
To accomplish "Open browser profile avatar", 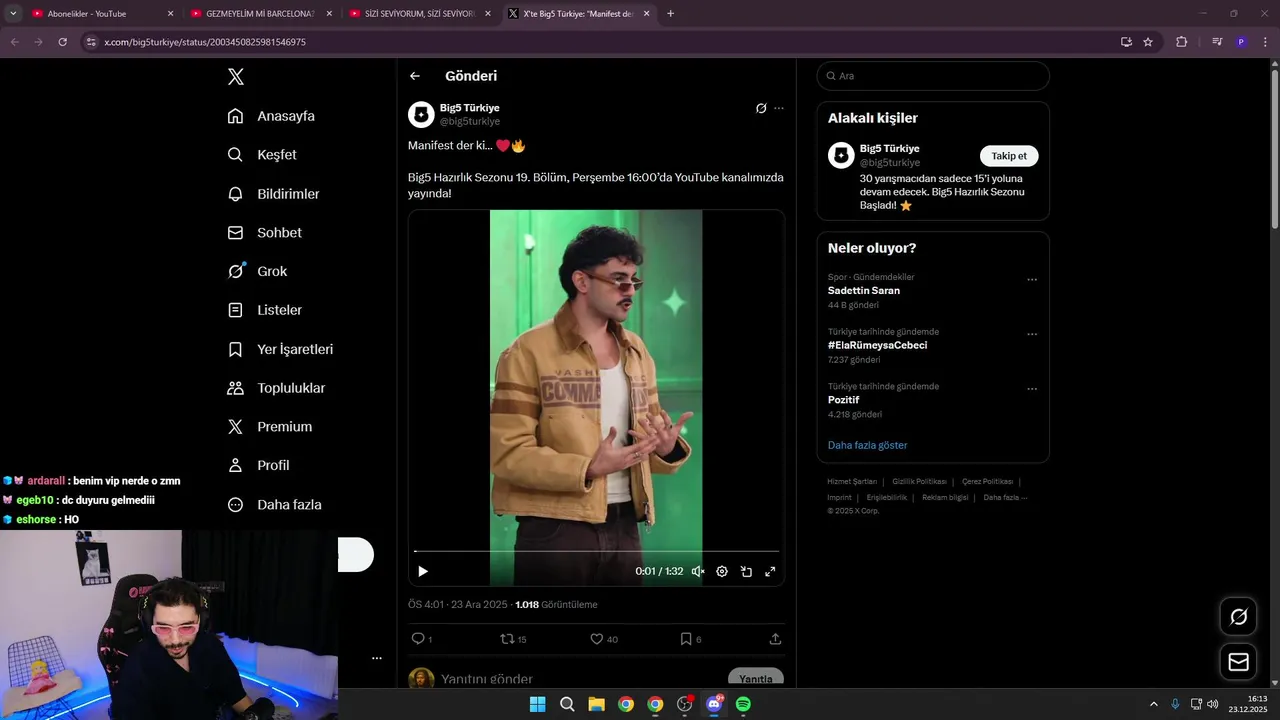I will tap(1241, 42).
